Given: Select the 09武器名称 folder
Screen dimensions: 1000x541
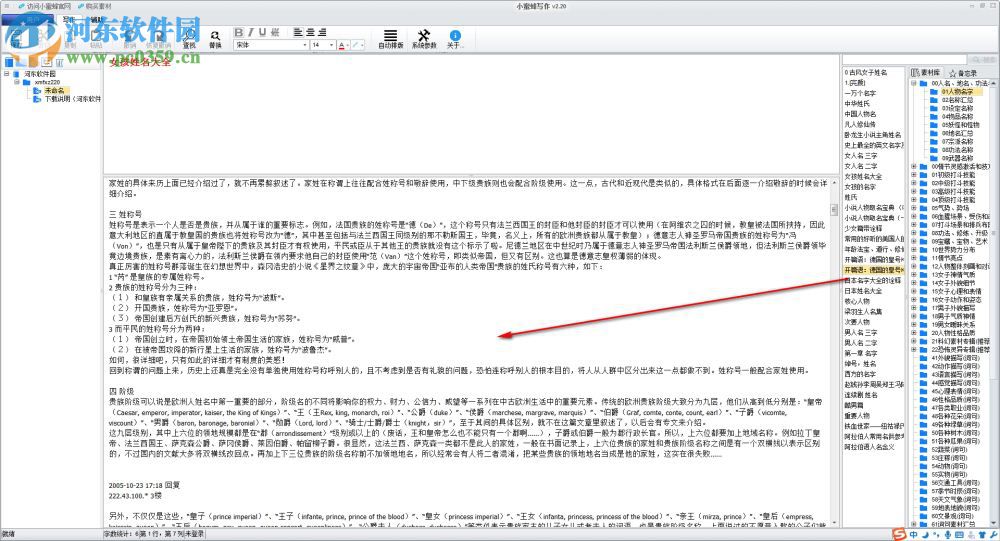Looking at the screenshot, I should click(957, 158).
